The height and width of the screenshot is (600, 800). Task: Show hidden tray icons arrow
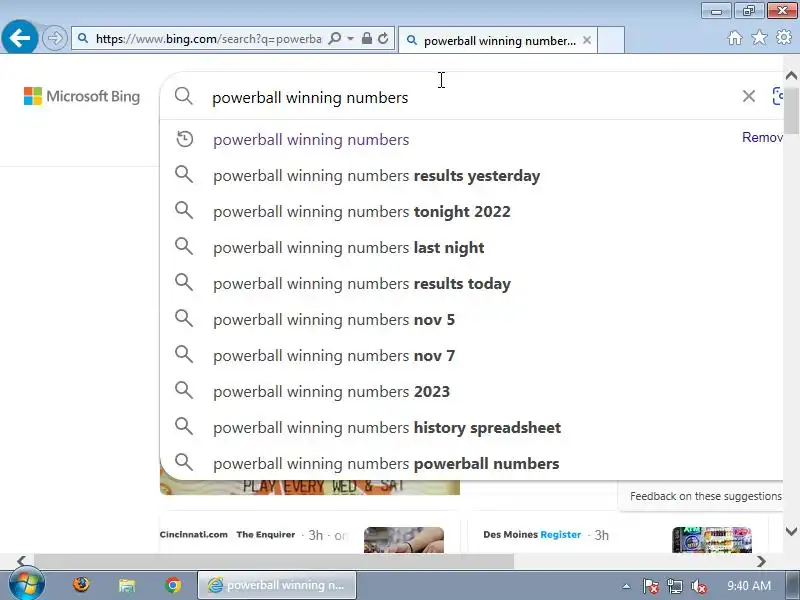click(626, 586)
